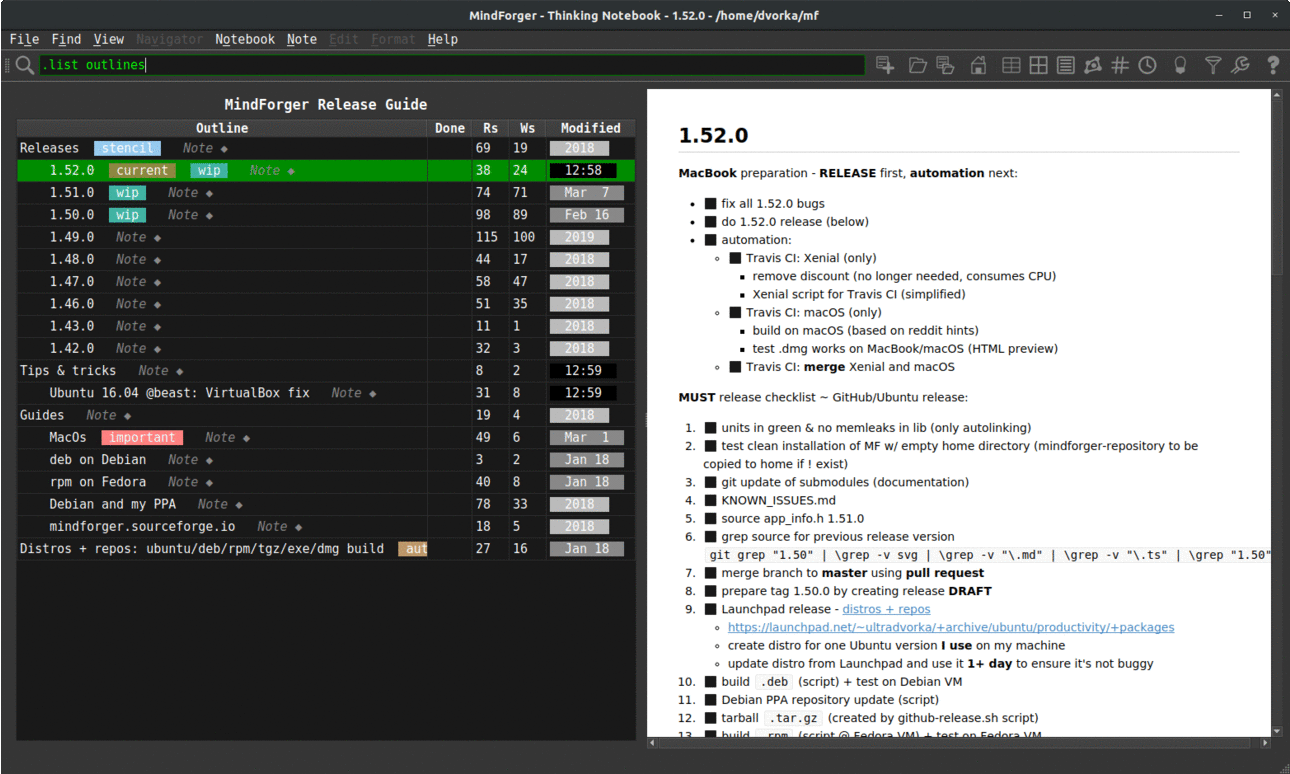Select the 'Tips & tricks' note row
Screen dimensions: 1290x774
pyautogui.click(x=326, y=370)
